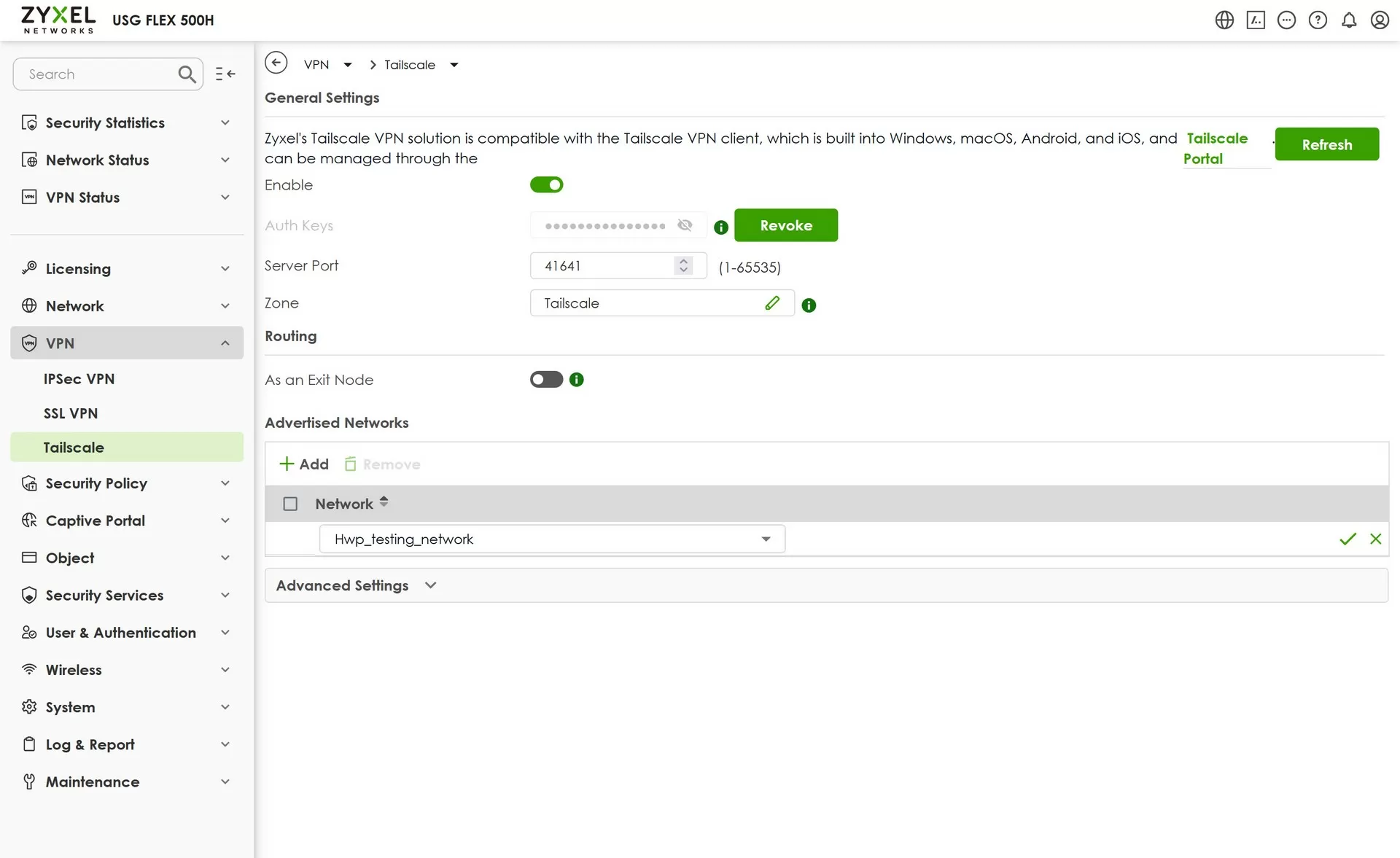The width and height of the screenshot is (1400, 858).
Task: Confirm network row with green checkmark
Action: tap(1347, 539)
